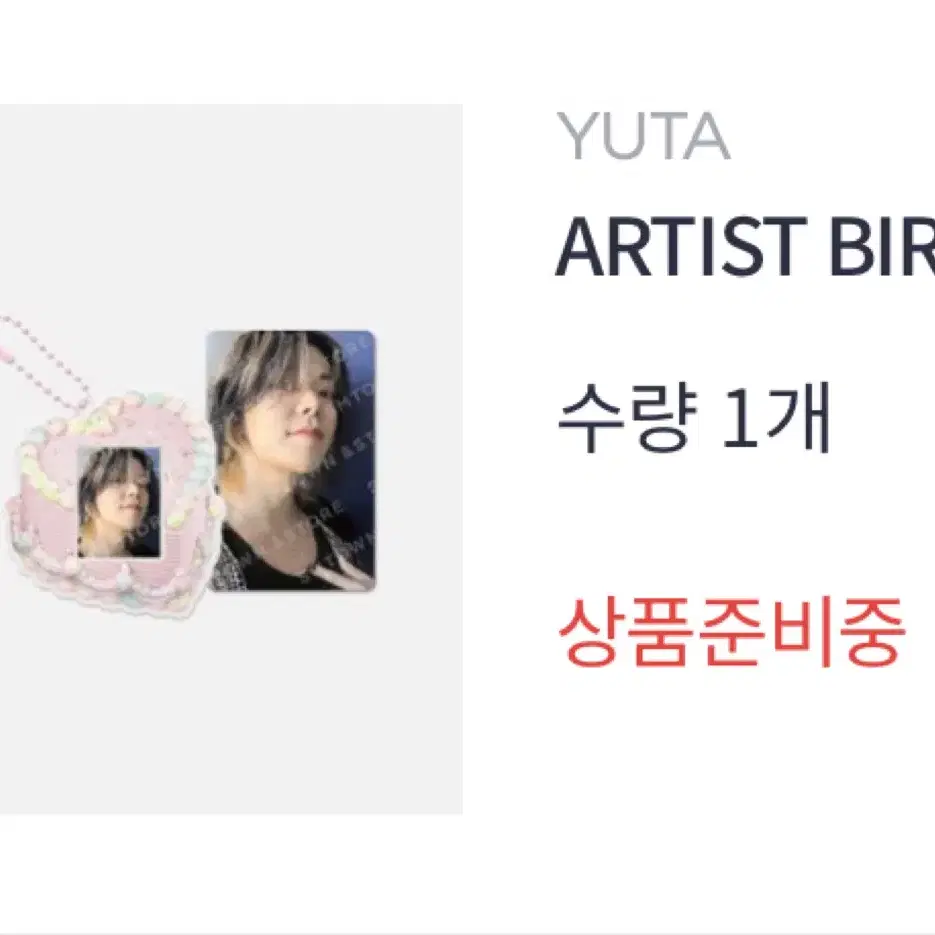Click 준비중 in the red status text
The image size is (935, 935).
[801, 631]
